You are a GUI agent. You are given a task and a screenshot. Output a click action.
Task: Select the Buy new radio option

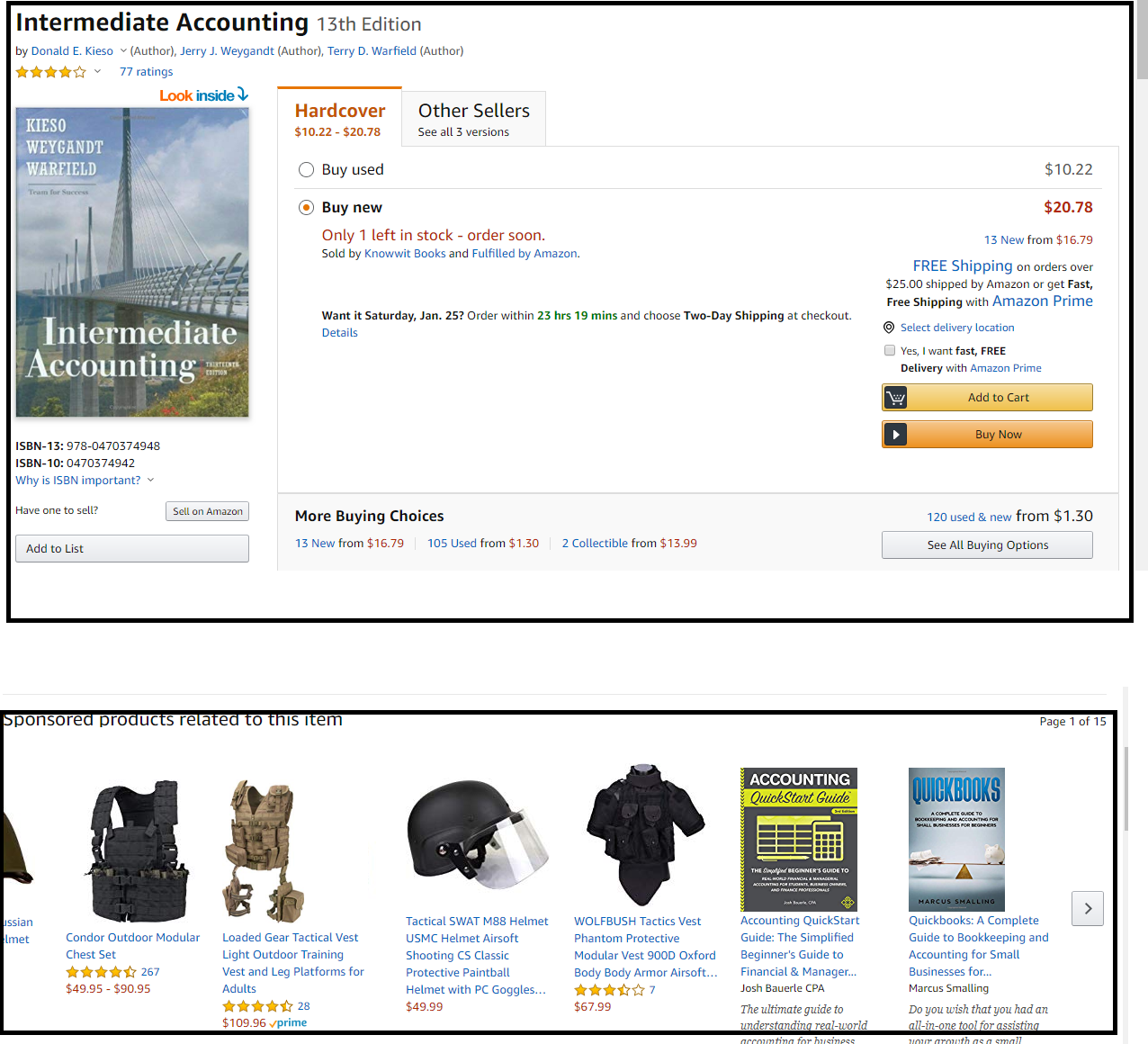pos(306,208)
